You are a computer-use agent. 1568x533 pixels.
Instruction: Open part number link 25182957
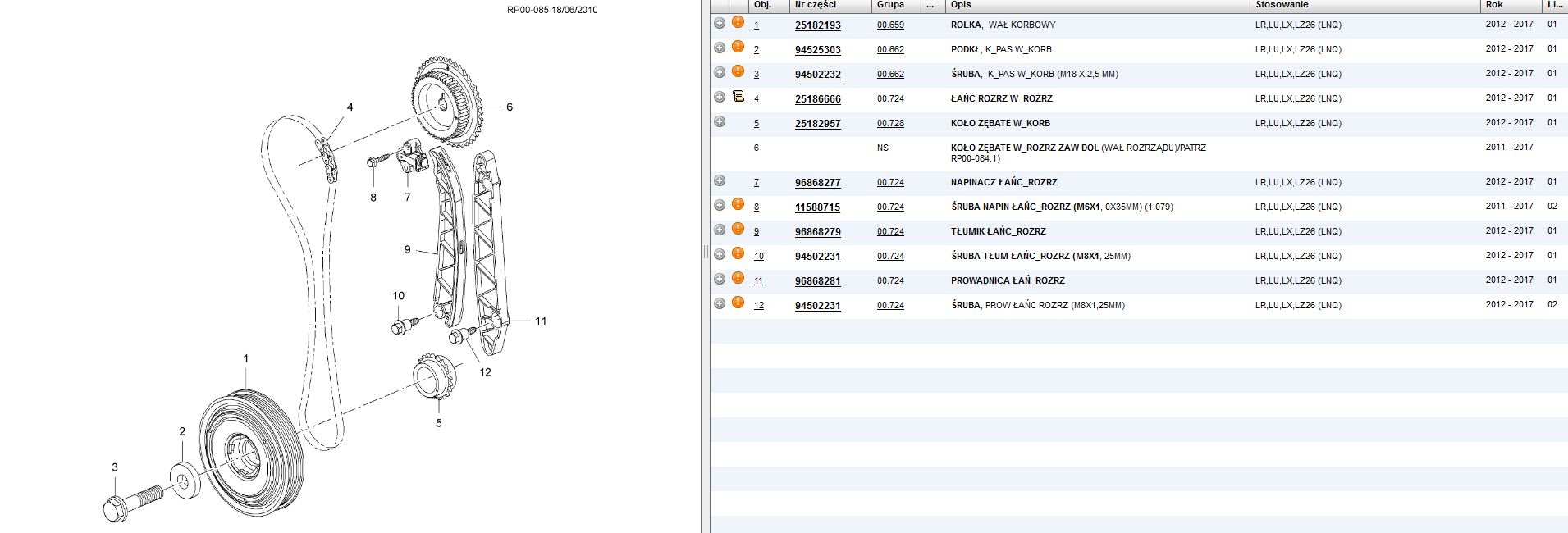[x=817, y=124]
